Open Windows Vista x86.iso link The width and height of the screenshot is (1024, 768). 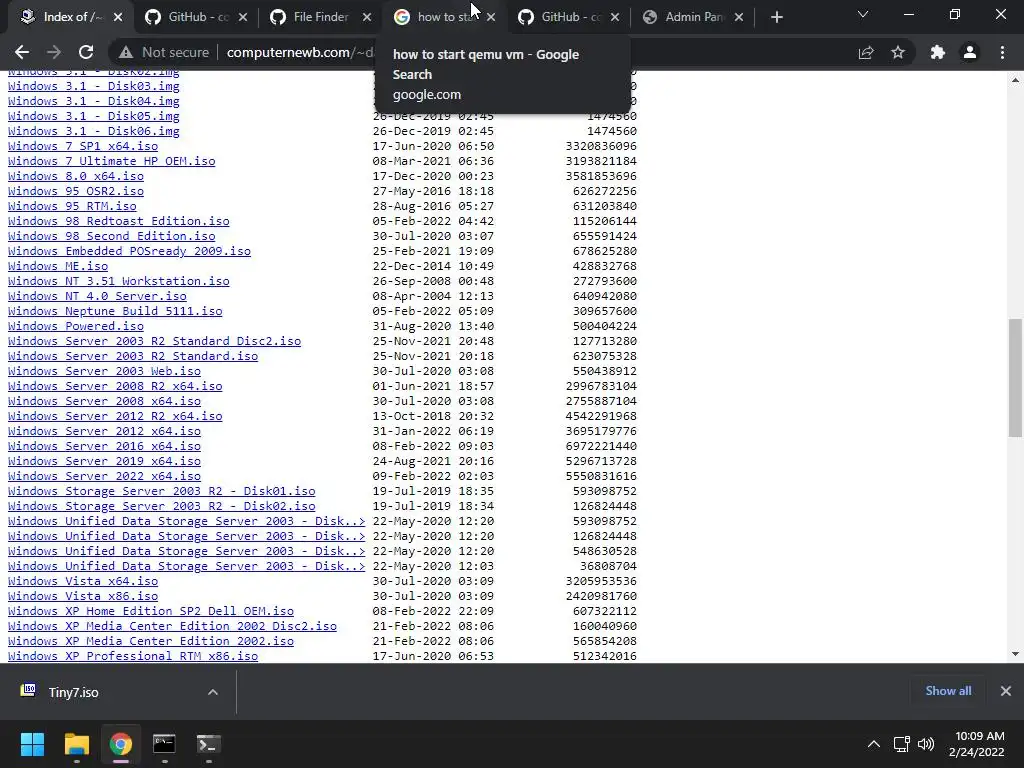[x=83, y=596]
